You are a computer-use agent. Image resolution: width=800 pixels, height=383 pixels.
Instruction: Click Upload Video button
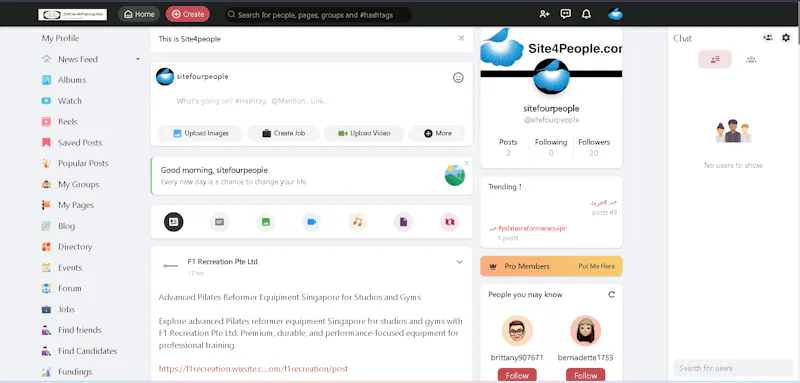pyautogui.click(x=364, y=133)
